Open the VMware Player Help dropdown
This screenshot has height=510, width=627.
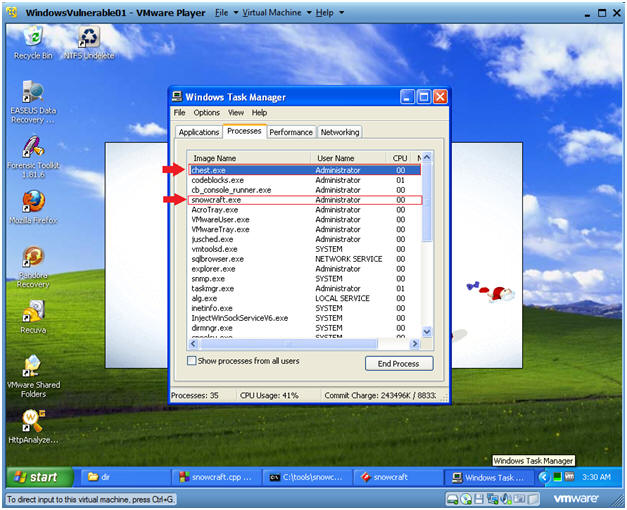pos(330,13)
